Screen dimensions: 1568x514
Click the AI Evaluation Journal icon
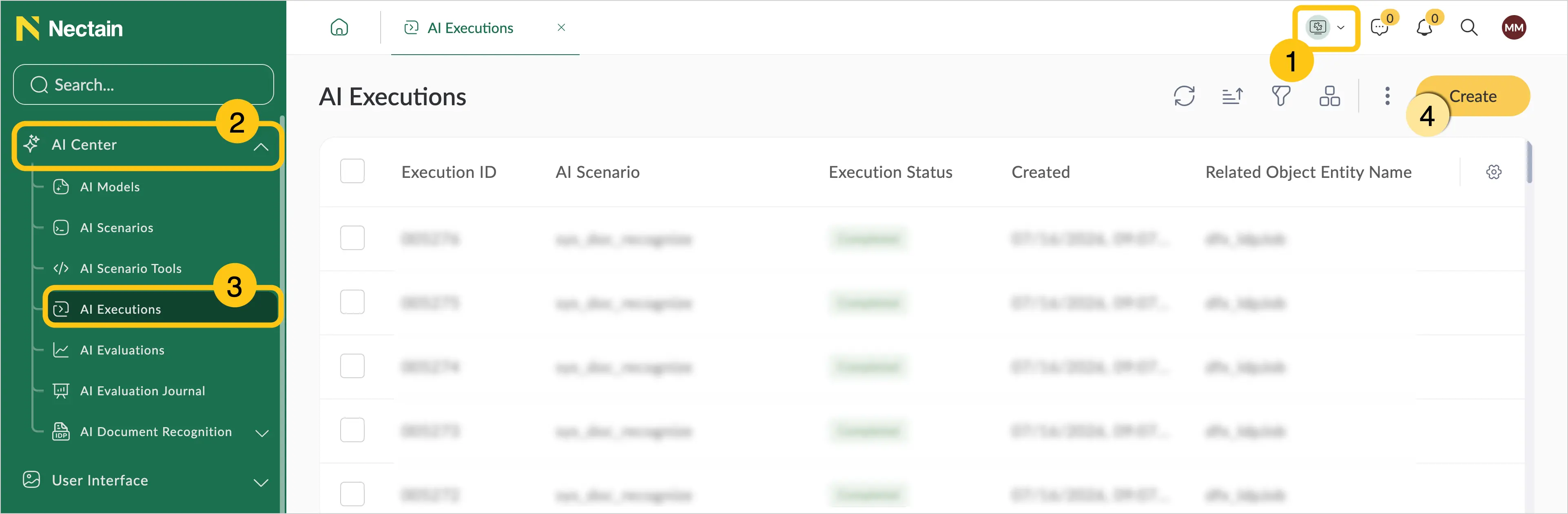[61, 391]
